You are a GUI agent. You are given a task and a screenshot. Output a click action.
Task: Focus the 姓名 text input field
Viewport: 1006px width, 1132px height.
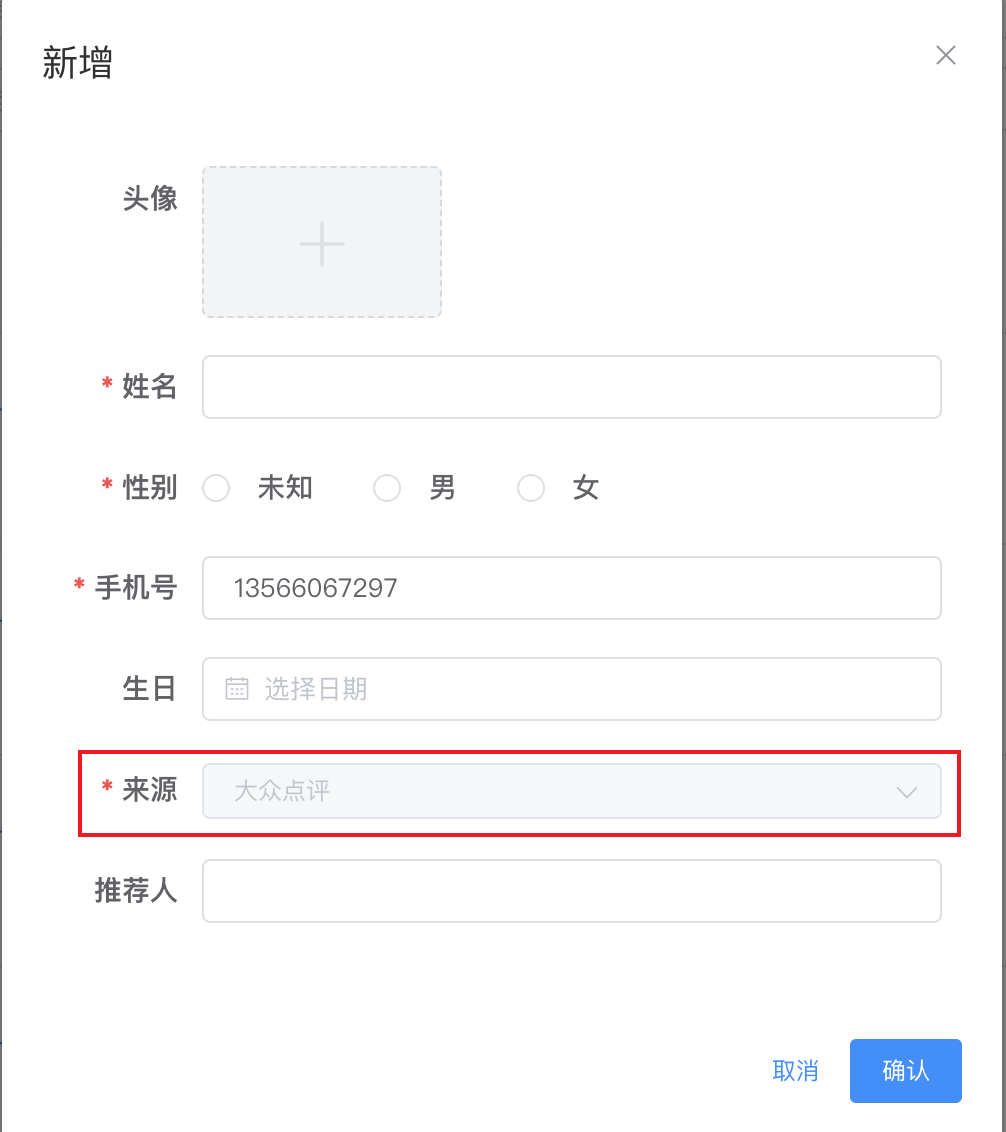click(x=571, y=387)
